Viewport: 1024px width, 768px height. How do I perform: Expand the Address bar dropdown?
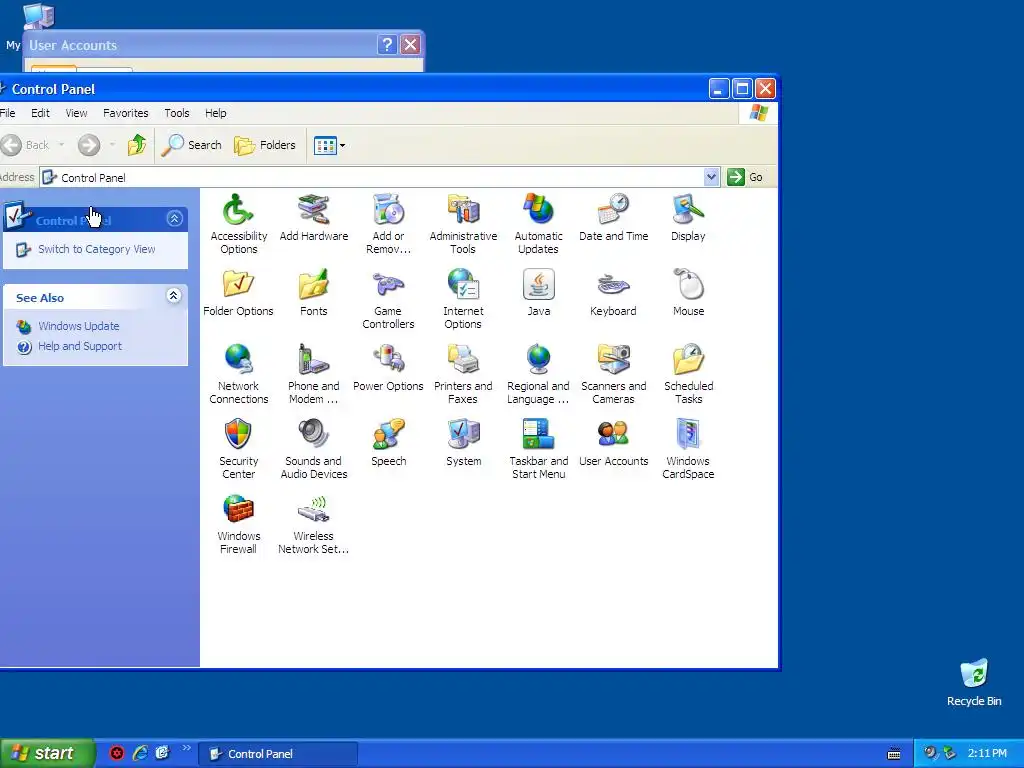point(711,177)
